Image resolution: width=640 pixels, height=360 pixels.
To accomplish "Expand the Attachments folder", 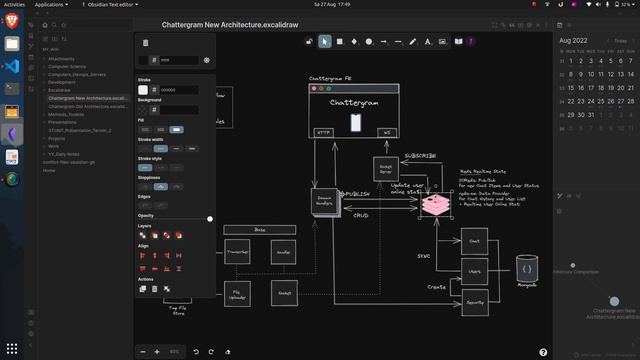I will (x=61, y=59).
